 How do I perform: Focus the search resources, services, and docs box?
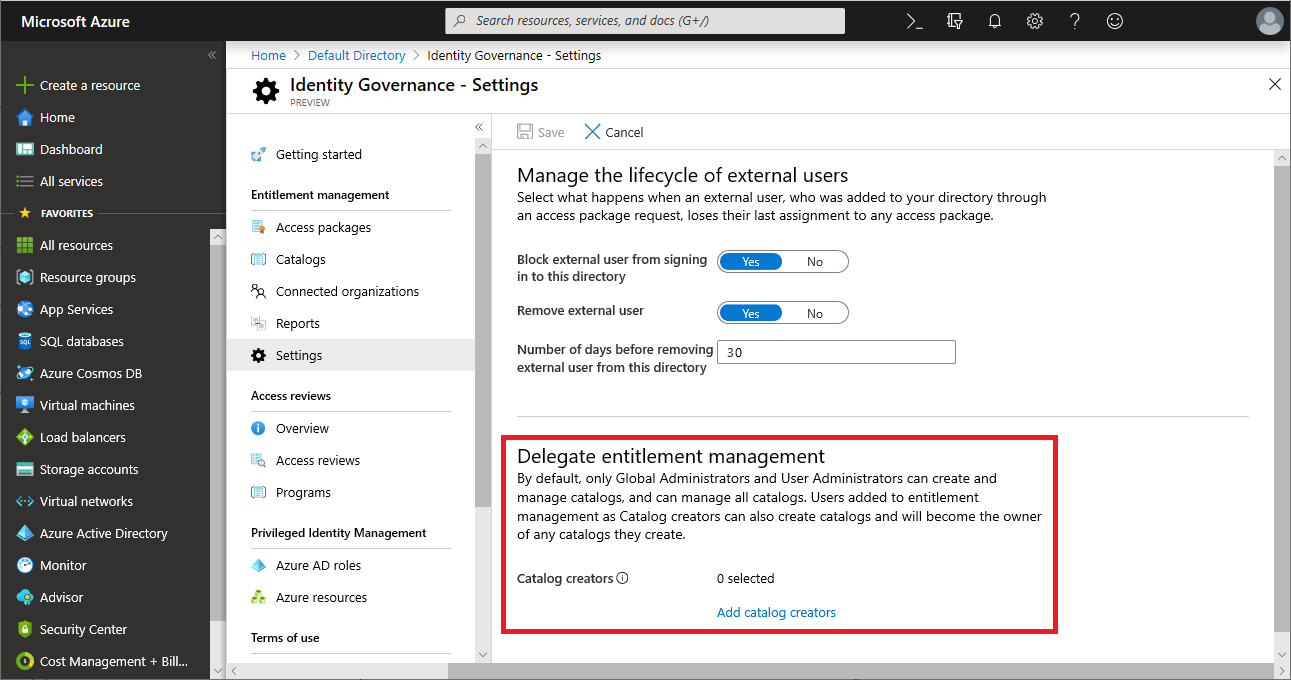pos(645,21)
